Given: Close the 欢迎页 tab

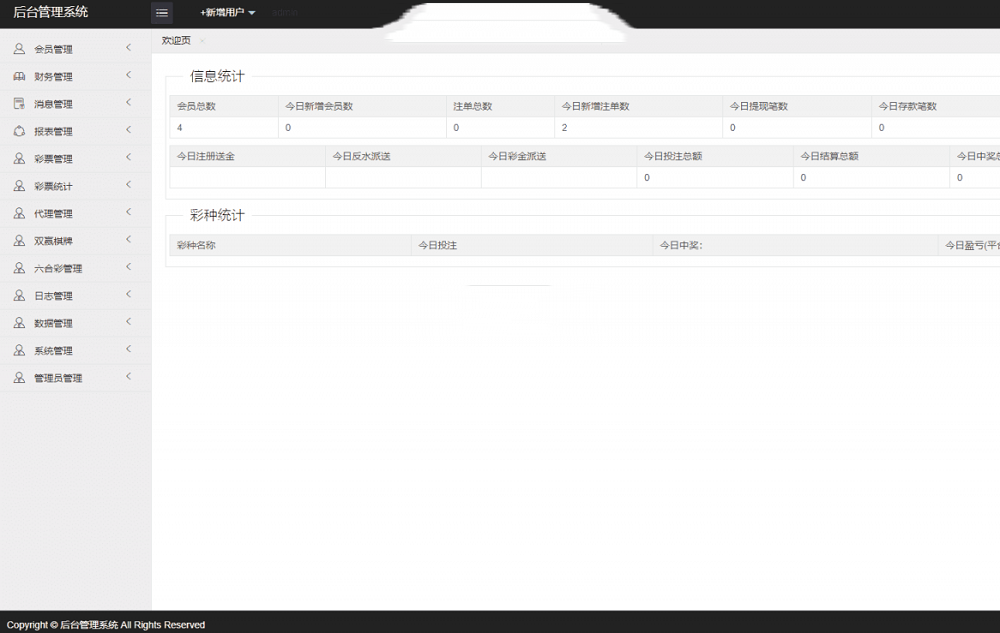Looking at the screenshot, I should [202, 41].
